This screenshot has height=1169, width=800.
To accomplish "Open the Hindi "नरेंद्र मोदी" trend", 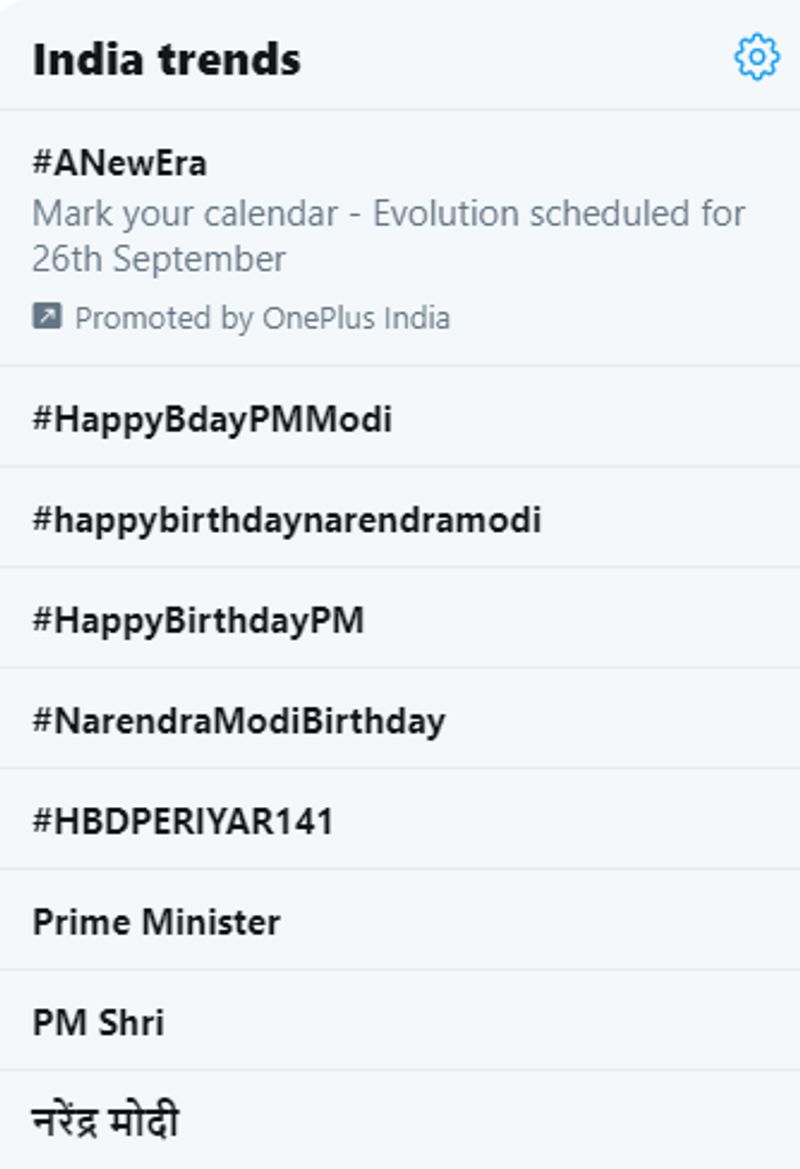I will tap(105, 1122).
